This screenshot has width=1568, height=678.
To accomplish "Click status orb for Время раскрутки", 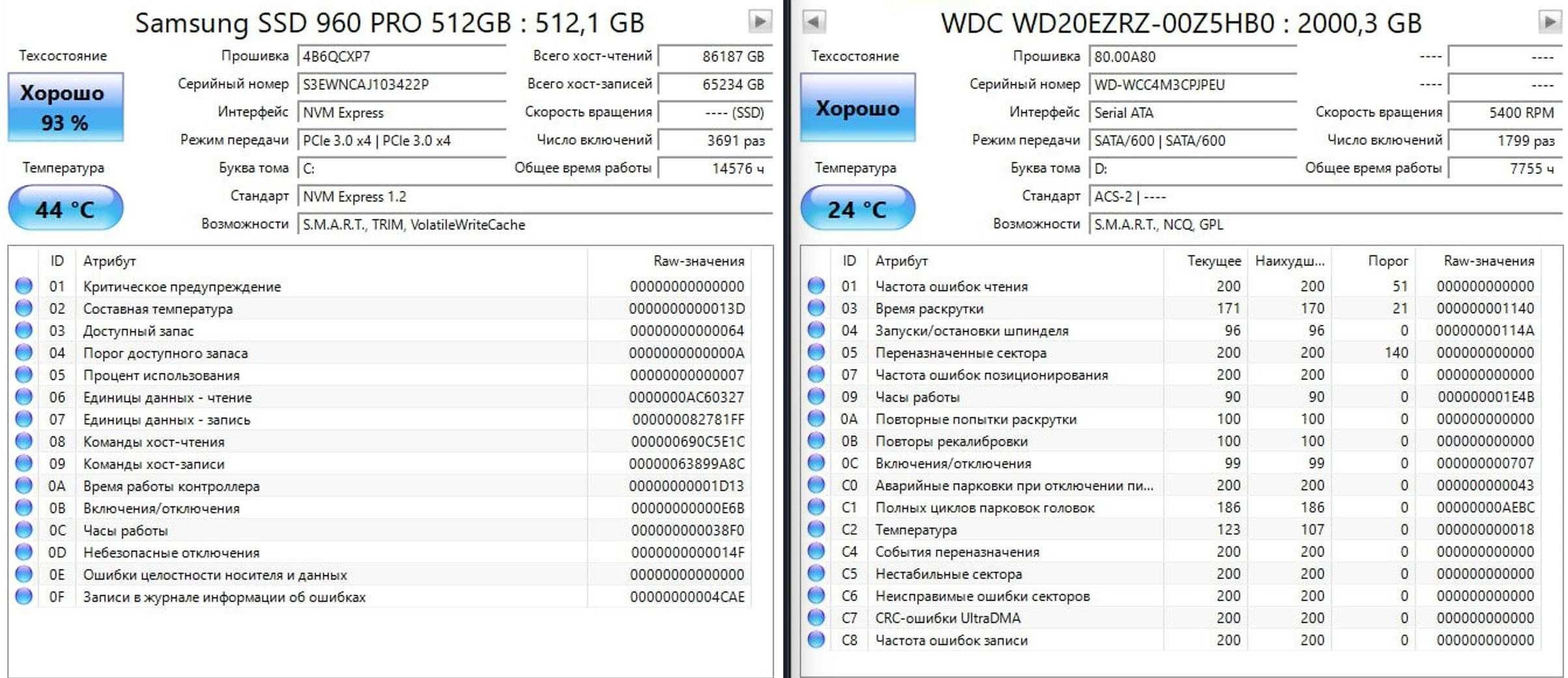I will click(x=816, y=307).
